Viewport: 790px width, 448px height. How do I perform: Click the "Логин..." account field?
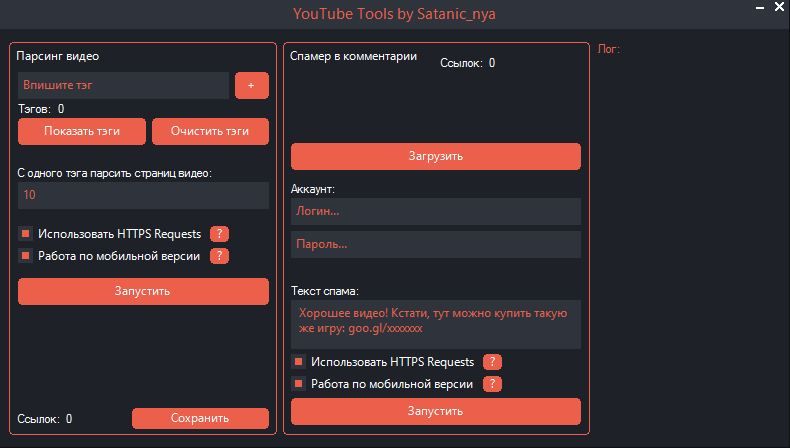click(435, 211)
